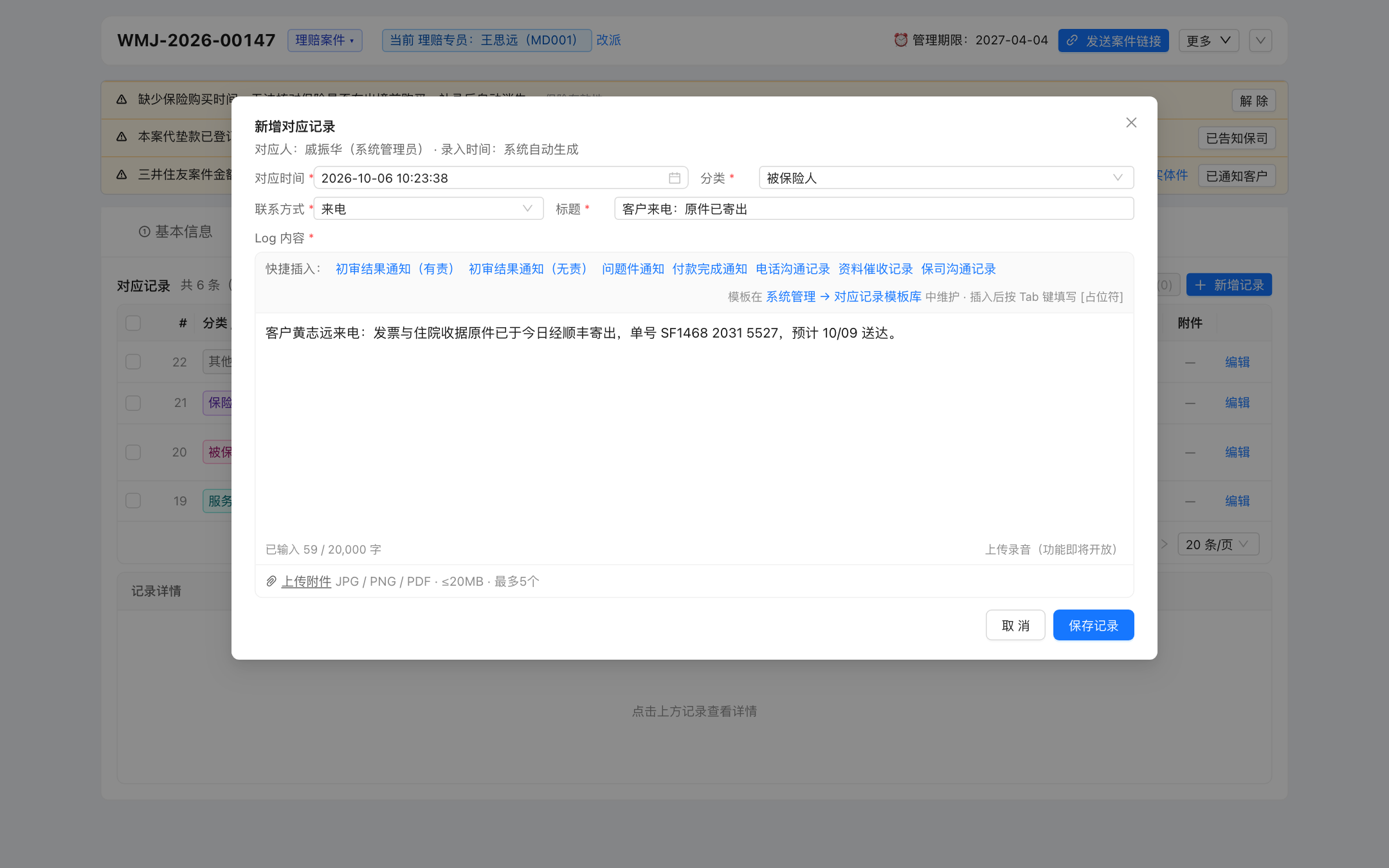Click the 解除 button on warning banner
This screenshot has height=868, width=1389.
coord(1254,101)
